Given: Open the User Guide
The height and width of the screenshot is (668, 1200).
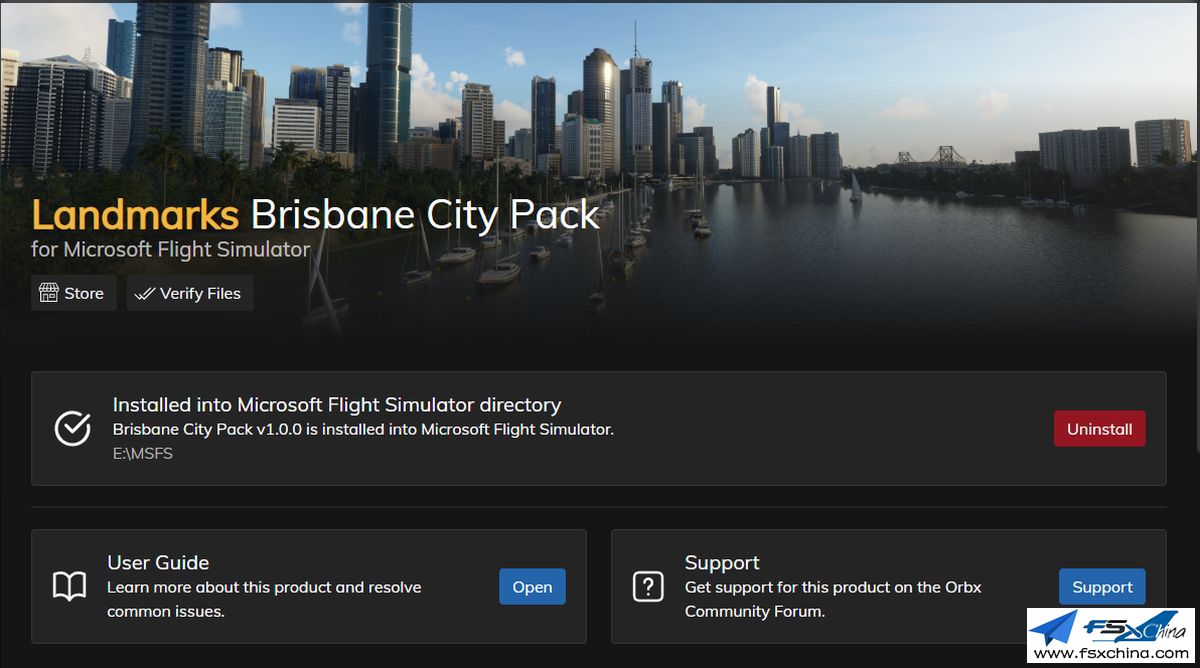Looking at the screenshot, I should point(532,587).
